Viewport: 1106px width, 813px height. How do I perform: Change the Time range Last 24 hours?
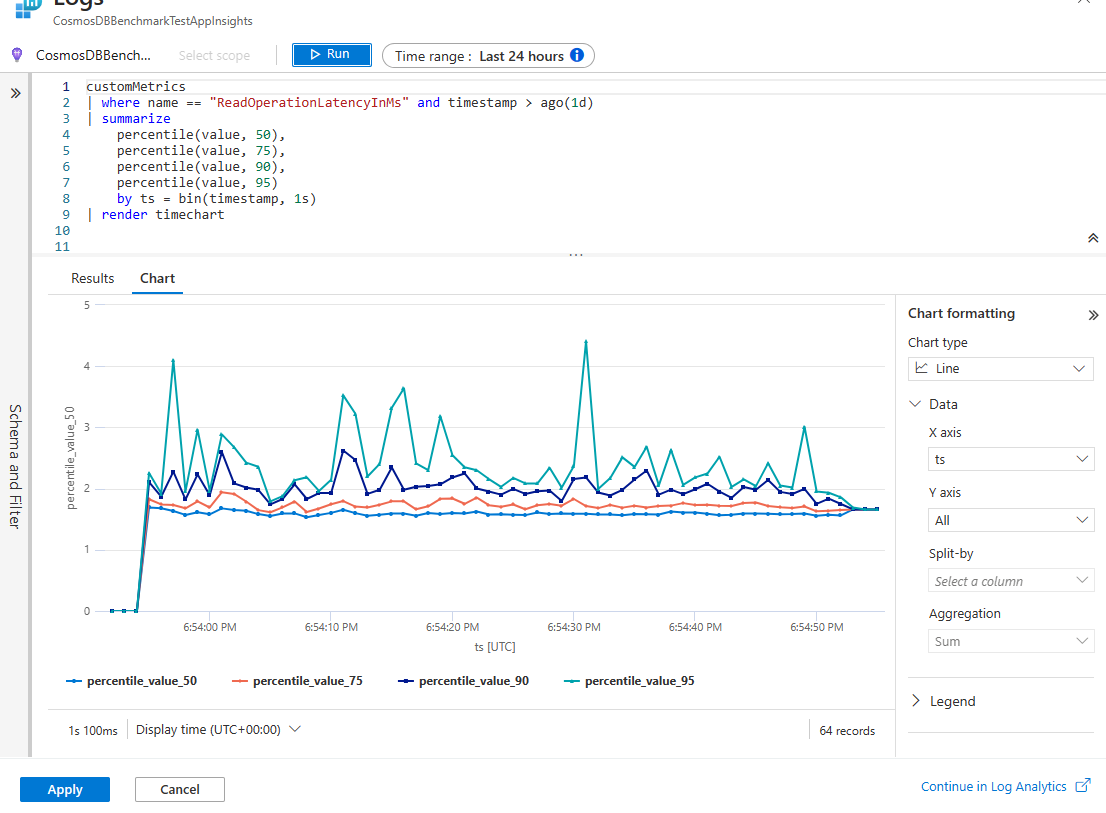click(x=488, y=56)
